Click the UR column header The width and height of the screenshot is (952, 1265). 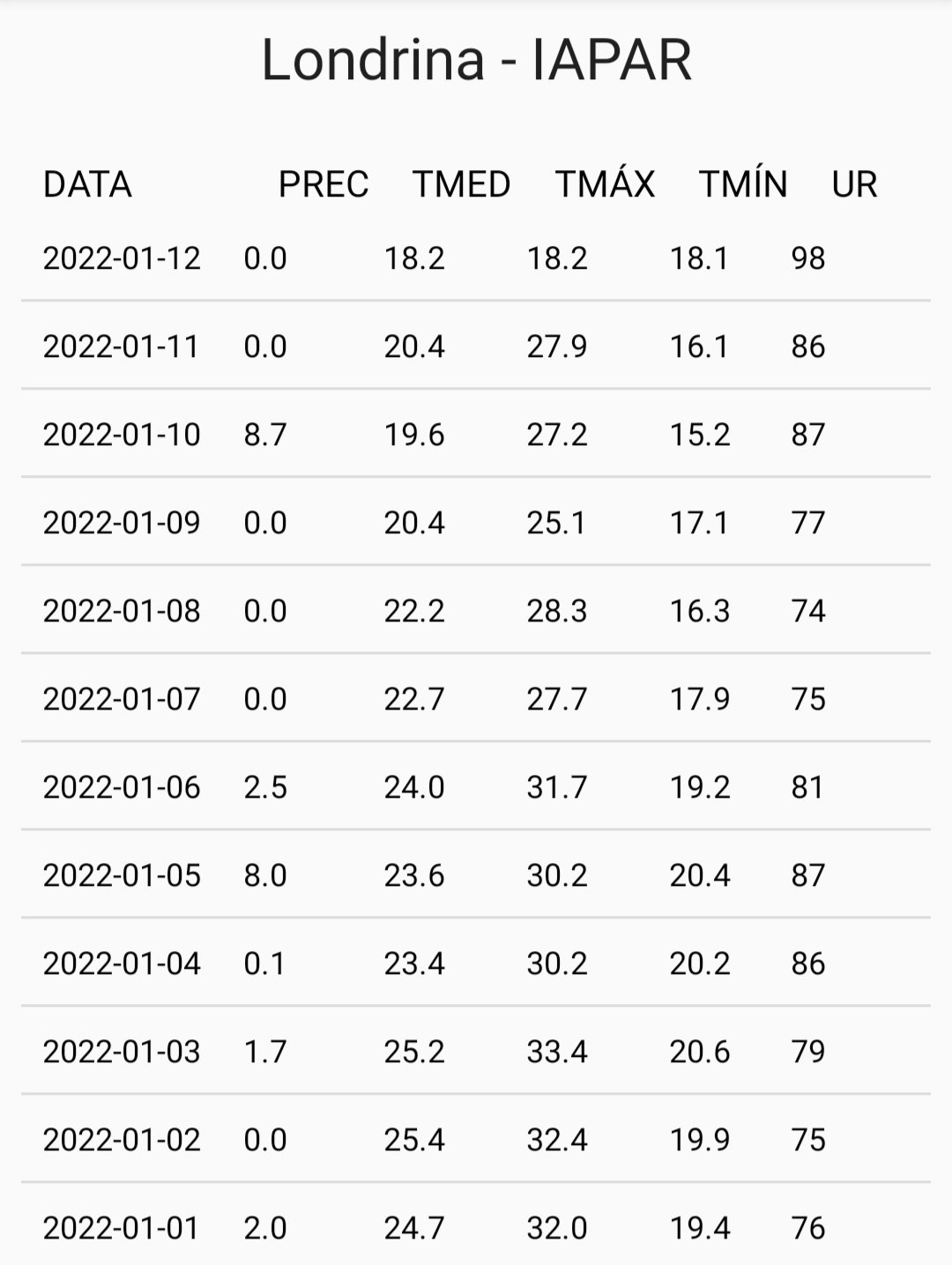[x=854, y=184]
